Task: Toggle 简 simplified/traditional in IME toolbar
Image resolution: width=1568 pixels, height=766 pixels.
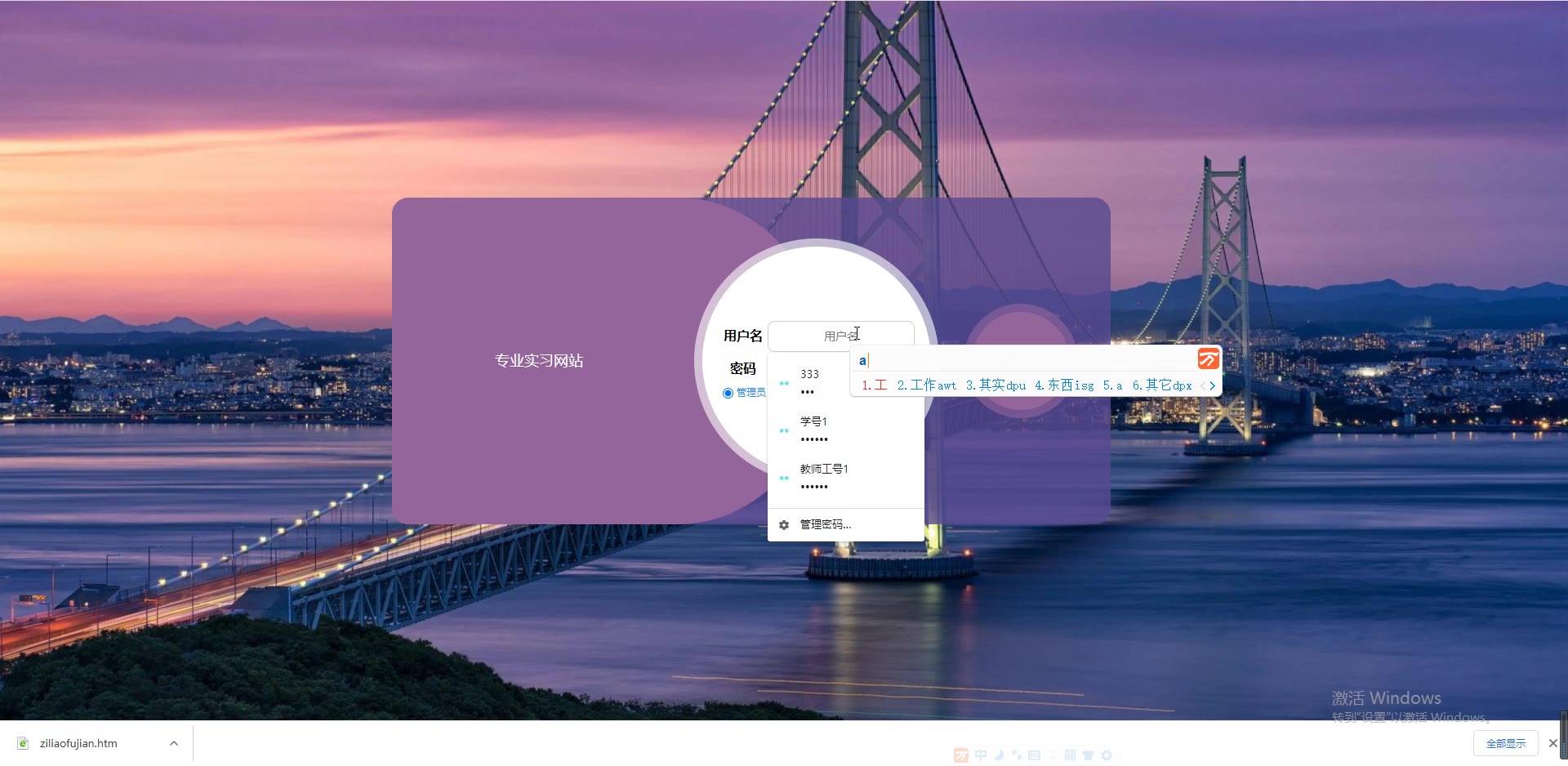Action: [1070, 755]
